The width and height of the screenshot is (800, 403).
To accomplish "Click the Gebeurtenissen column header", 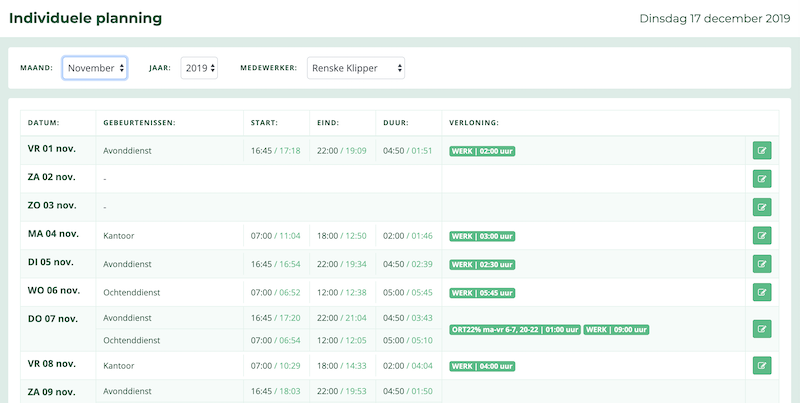I will [139, 123].
